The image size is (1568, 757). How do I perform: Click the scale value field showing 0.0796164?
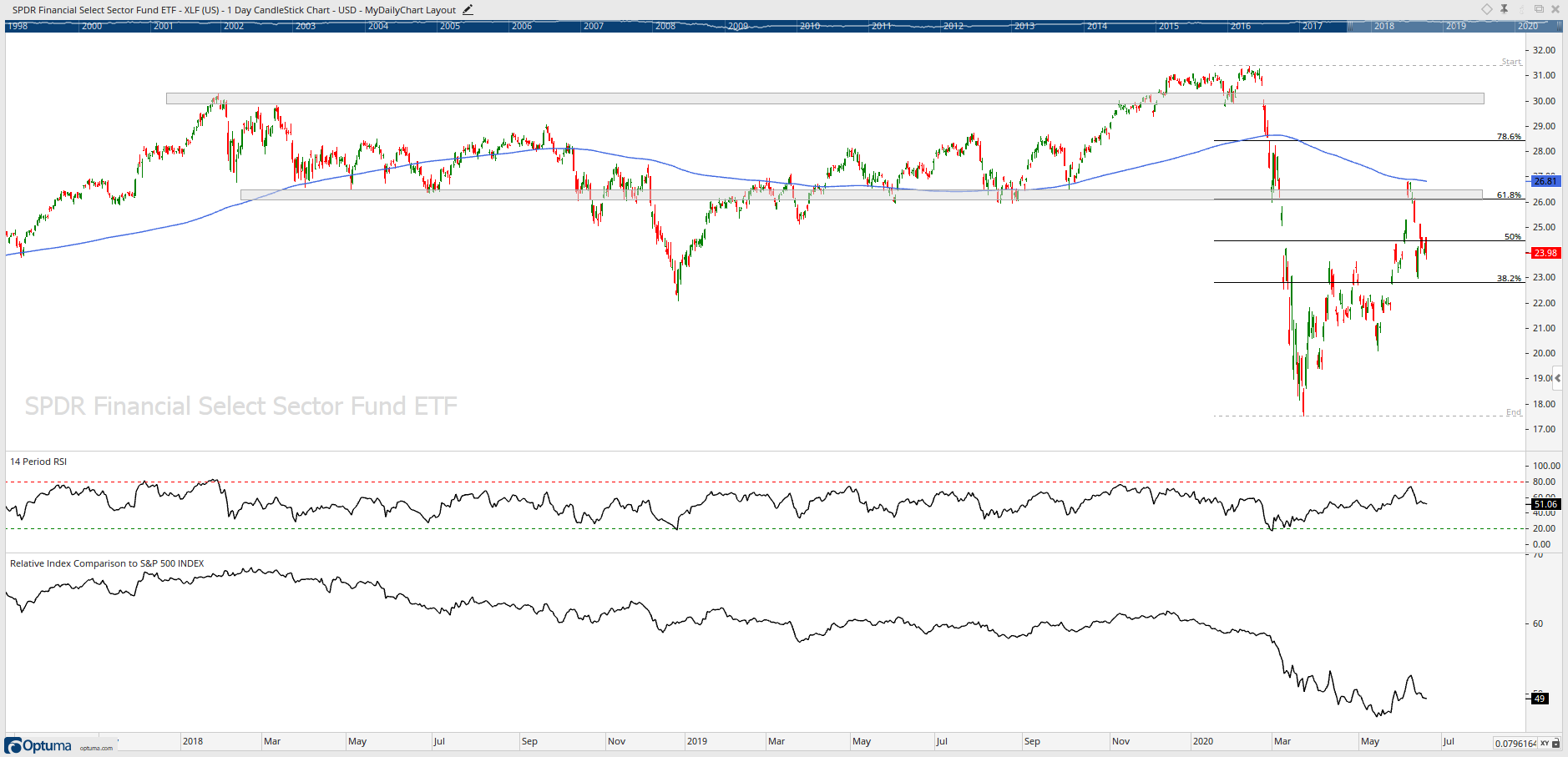[1515, 743]
